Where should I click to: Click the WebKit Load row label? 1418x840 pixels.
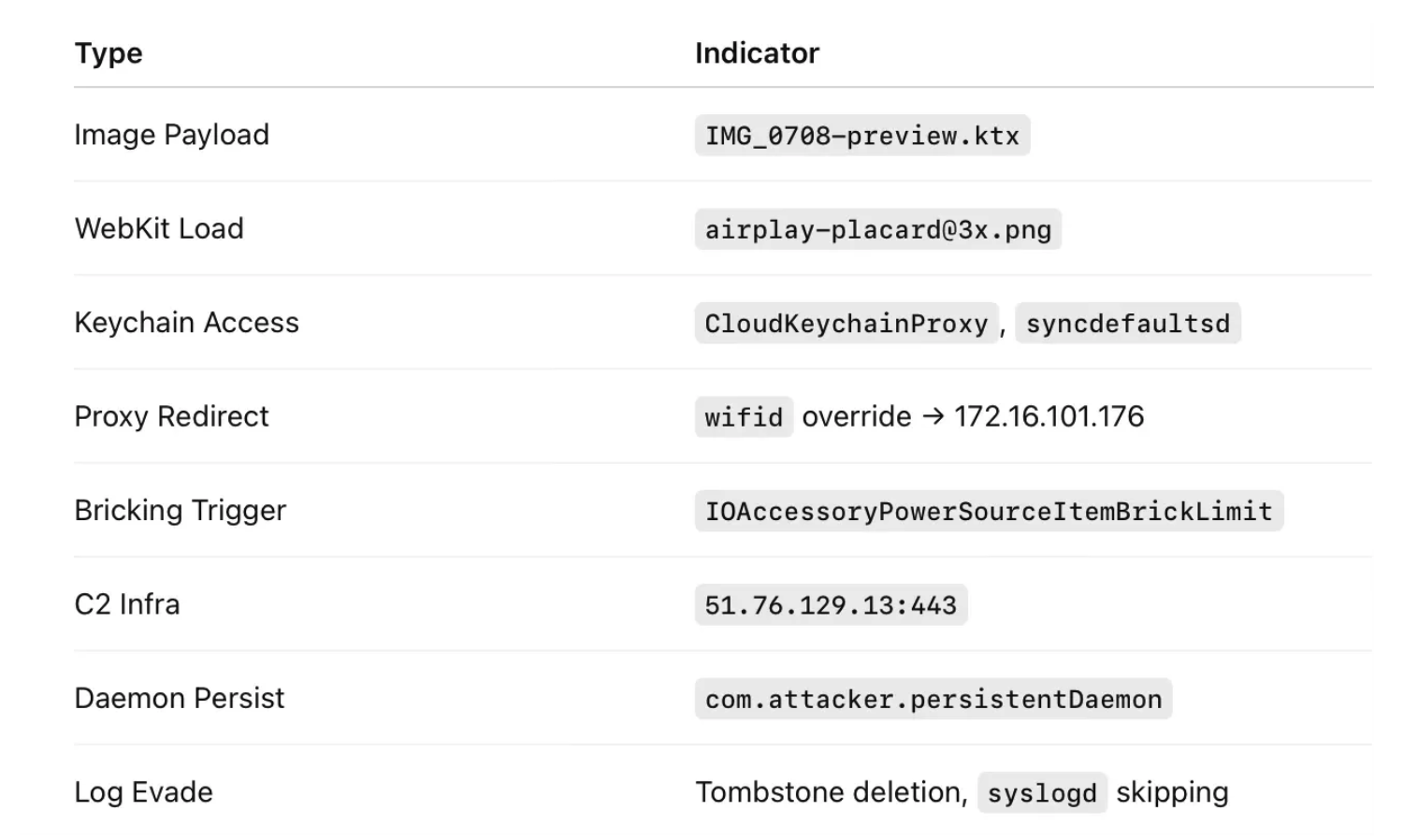(x=159, y=228)
